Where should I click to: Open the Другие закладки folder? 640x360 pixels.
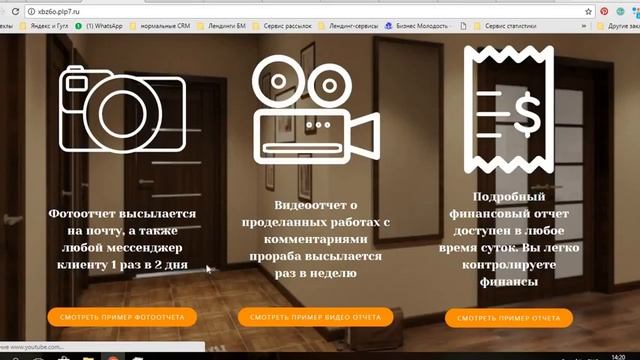point(618,26)
